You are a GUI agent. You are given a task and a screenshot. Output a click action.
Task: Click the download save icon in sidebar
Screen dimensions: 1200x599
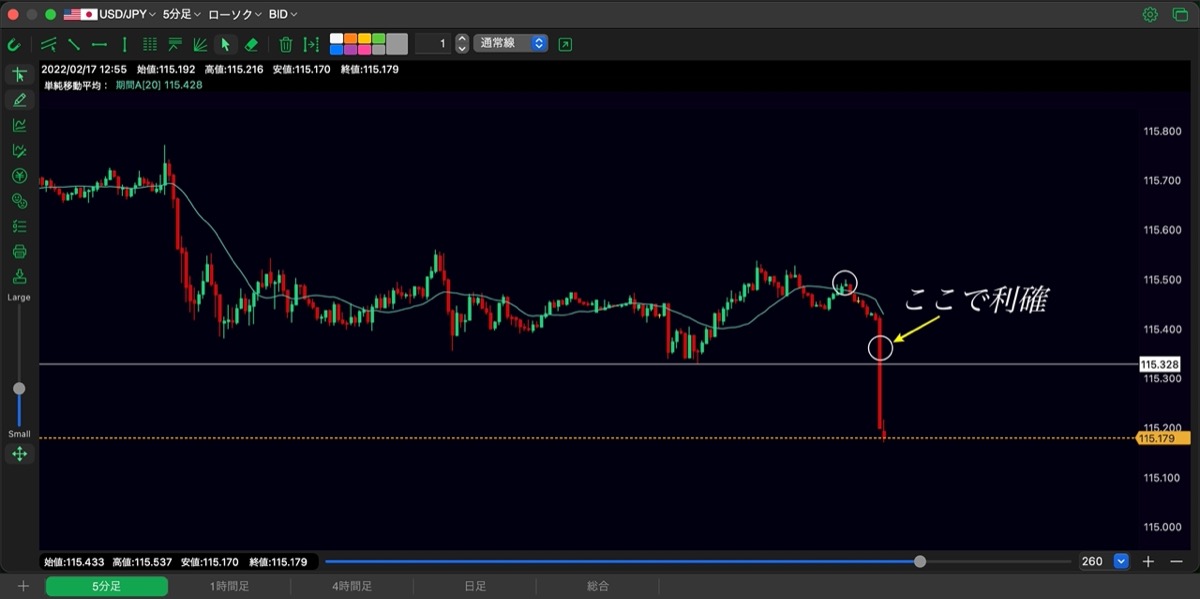pyautogui.click(x=19, y=277)
